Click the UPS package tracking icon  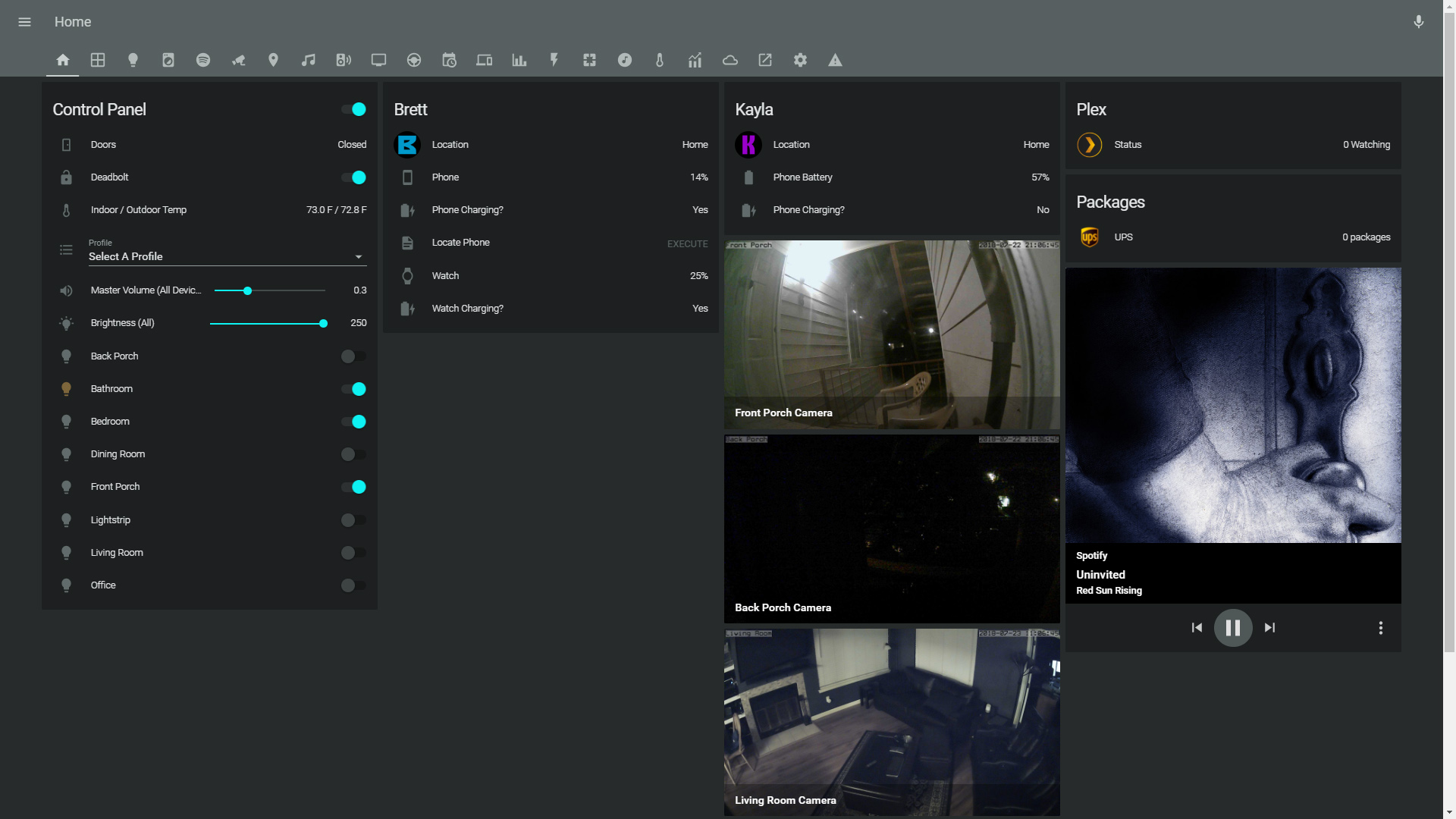tap(1091, 236)
